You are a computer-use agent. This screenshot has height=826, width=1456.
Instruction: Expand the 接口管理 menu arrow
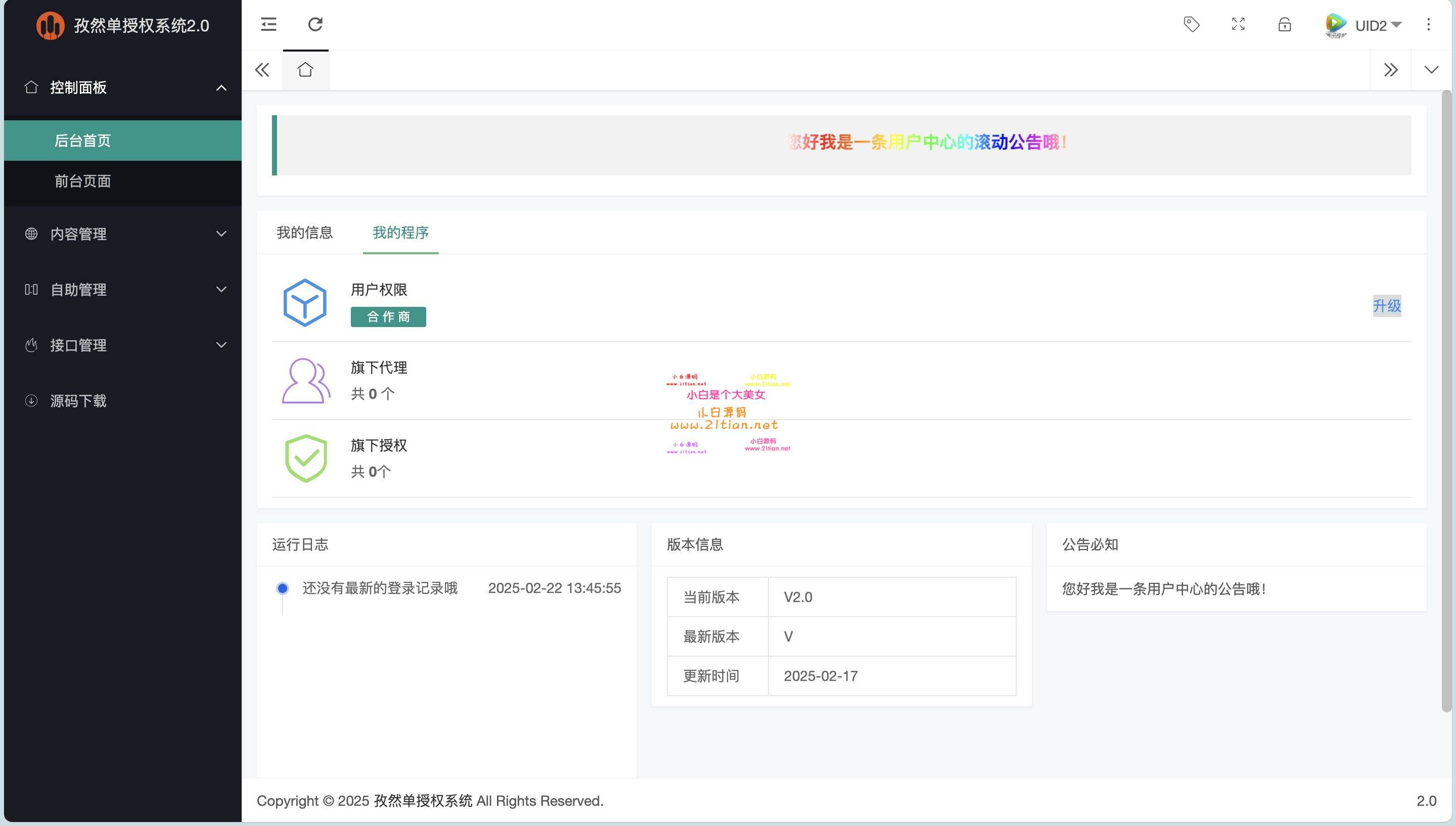221,345
